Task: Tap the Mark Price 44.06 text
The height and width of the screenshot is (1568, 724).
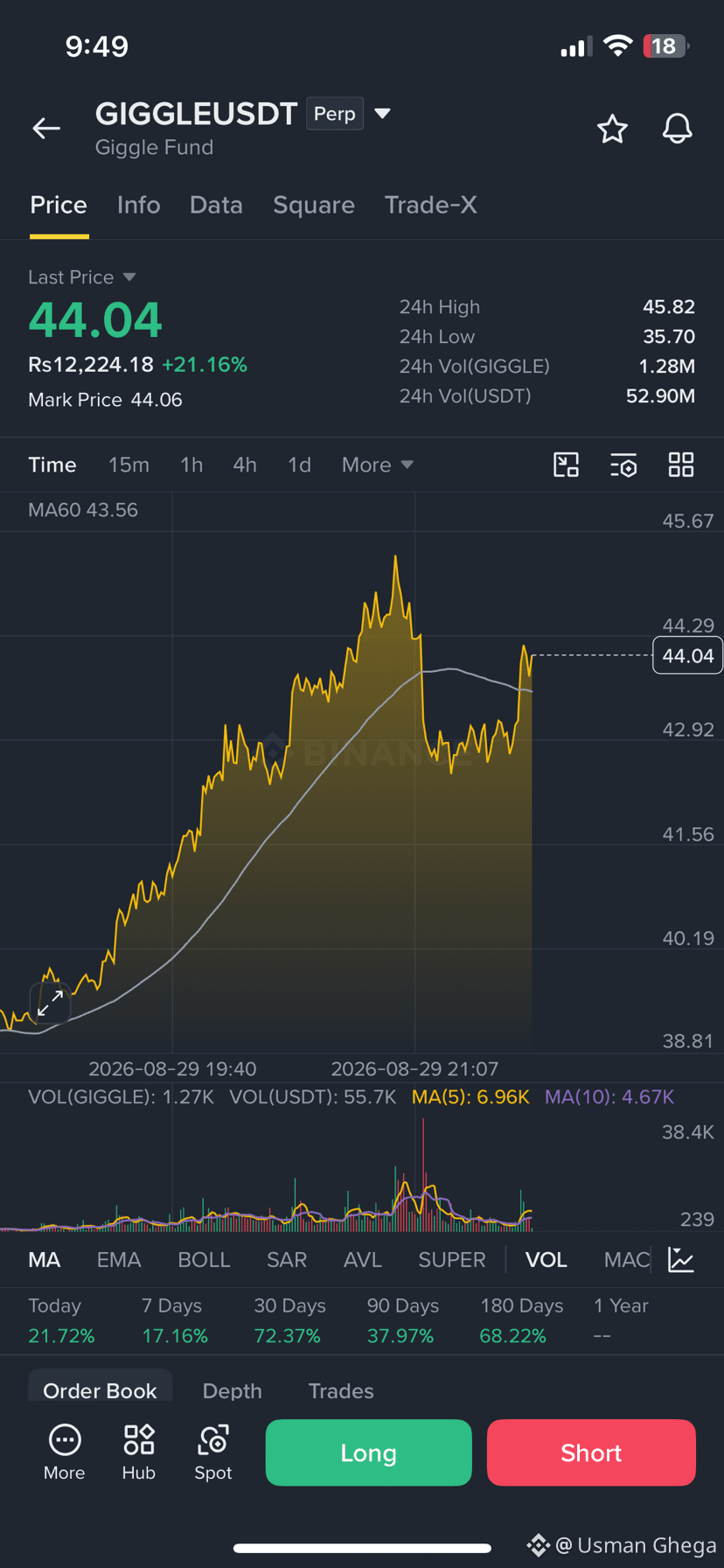Action: coord(105,400)
